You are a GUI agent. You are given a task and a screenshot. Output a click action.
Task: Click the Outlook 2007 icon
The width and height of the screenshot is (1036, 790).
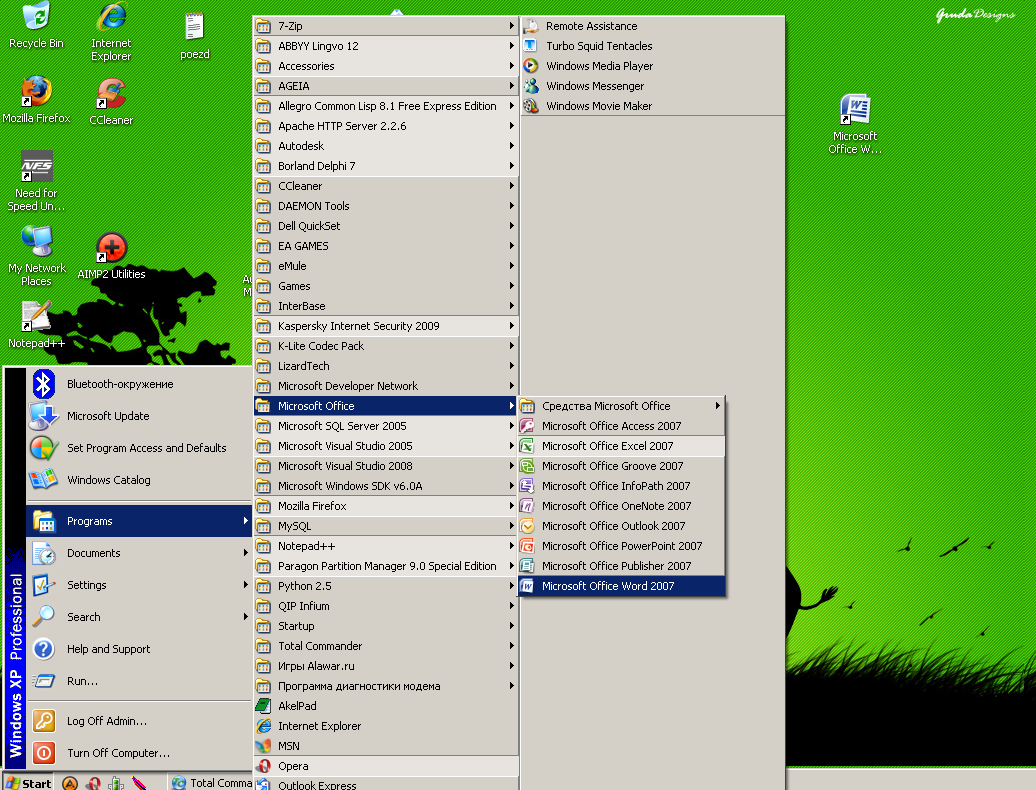[x=527, y=526]
